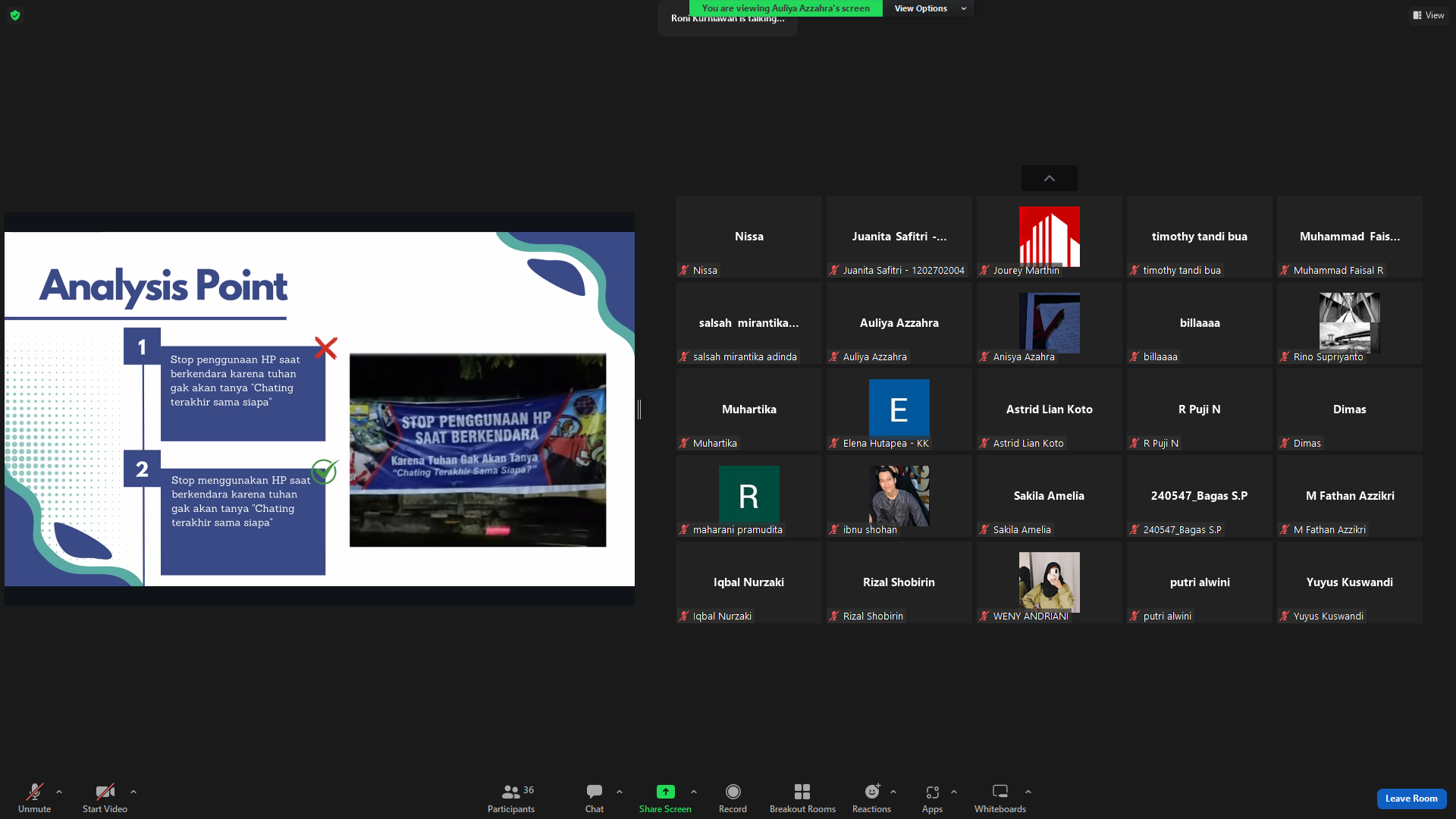
Task: Select M Fathan Azzikri's tile
Action: tap(1350, 496)
